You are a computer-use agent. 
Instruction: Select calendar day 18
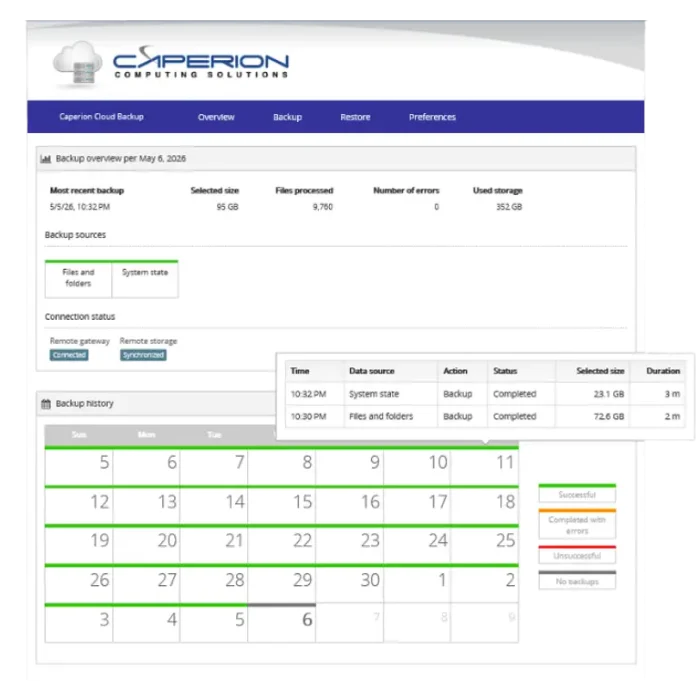[x=484, y=504]
